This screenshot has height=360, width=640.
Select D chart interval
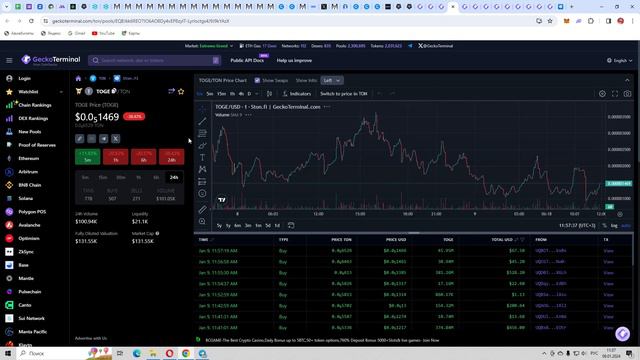coord(249,94)
